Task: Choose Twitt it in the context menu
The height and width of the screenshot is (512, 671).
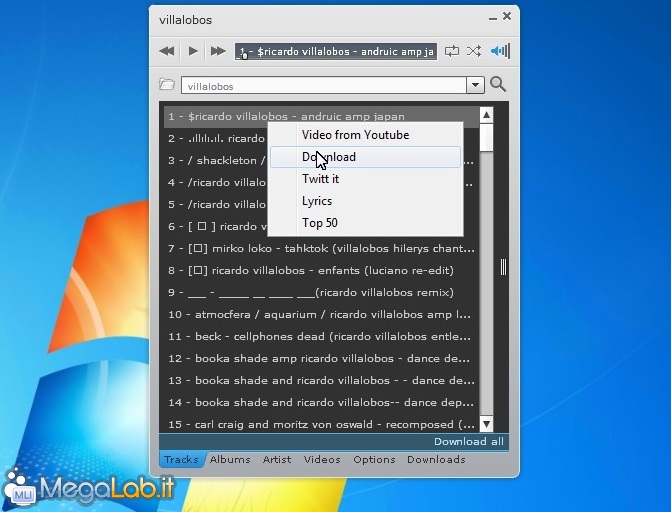Action: point(365,179)
